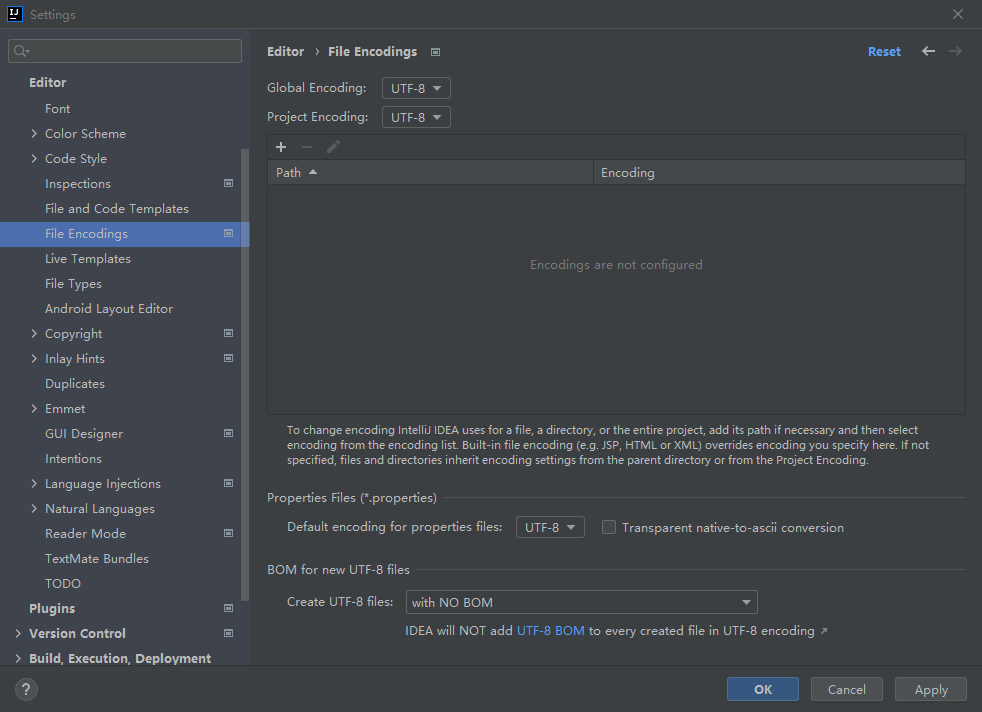The width and height of the screenshot is (982, 712).
Task: Open File Types settings page
Action: 73,284
